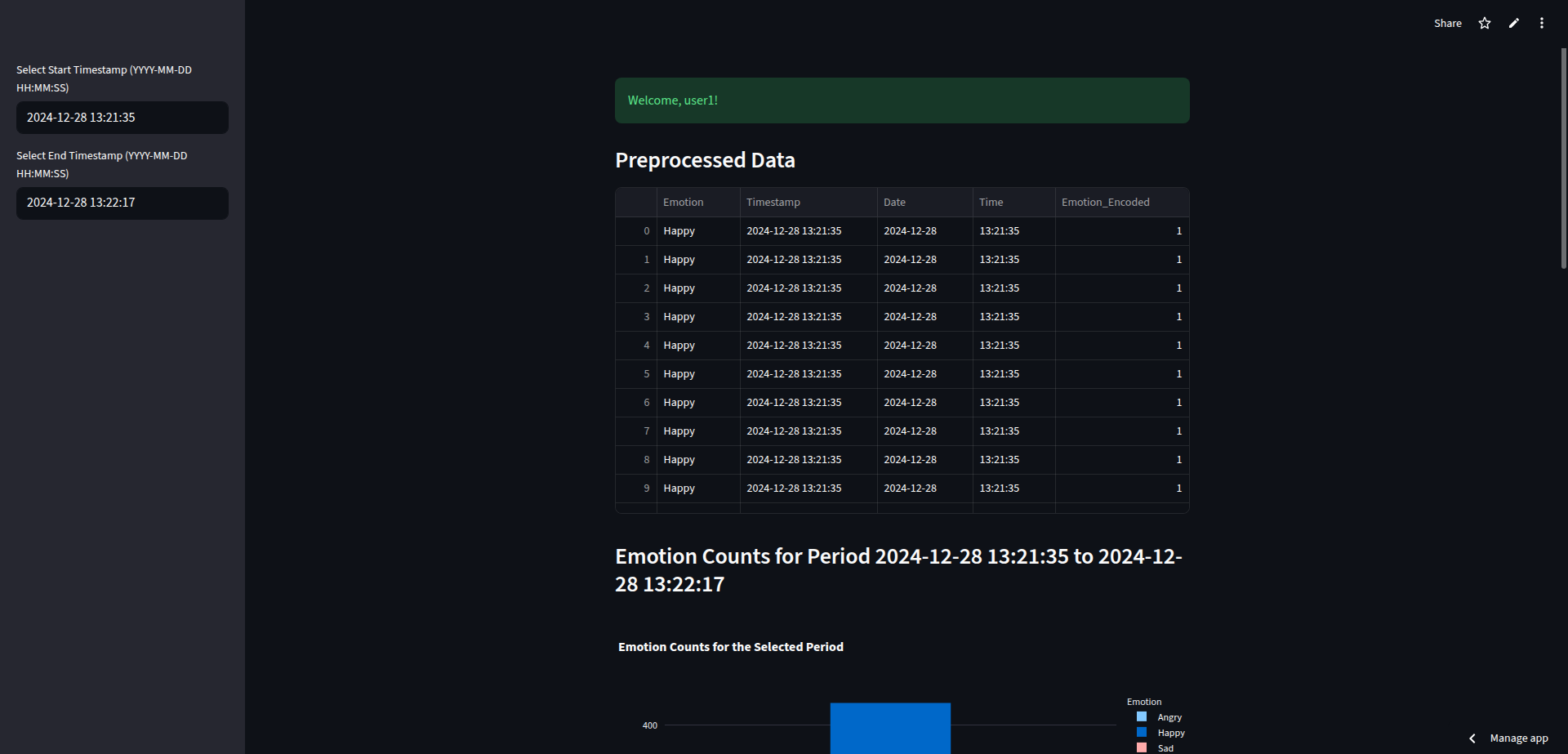Select the Emotion cell in row 0
The width and height of the screenshot is (1568, 754).
point(698,231)
